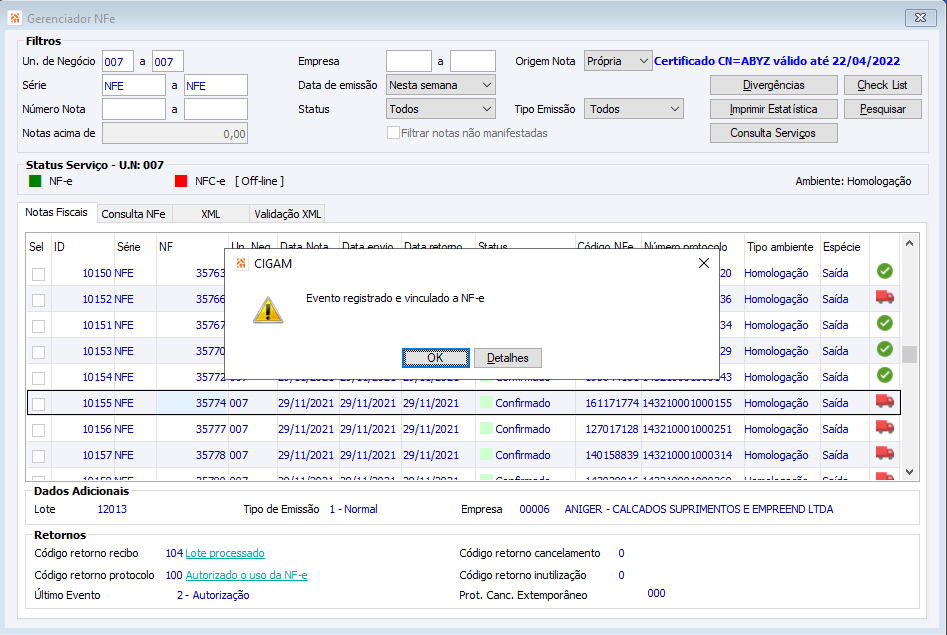Click the green check icon for ID 10150

(x=884, y=271)
